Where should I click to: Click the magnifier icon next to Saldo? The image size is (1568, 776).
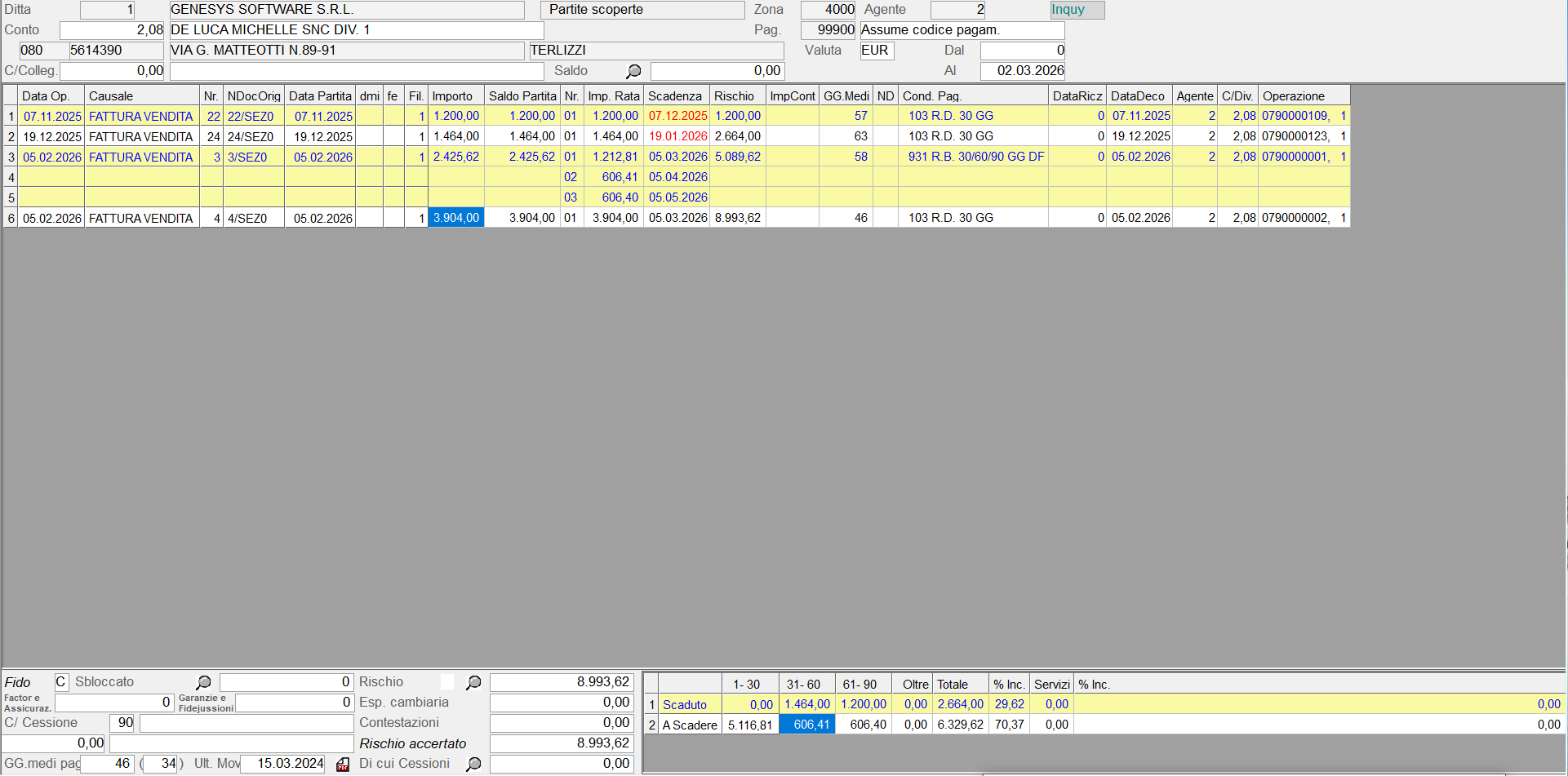coord(633,71)
